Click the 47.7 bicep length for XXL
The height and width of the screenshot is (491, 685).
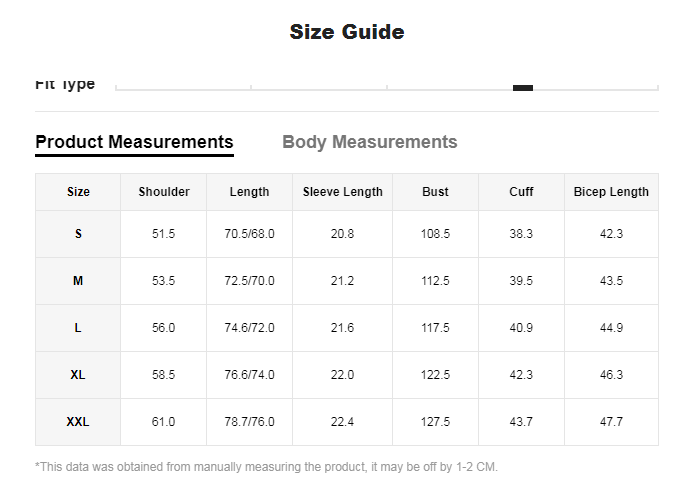pyautogui.click(x=611, y=422)
